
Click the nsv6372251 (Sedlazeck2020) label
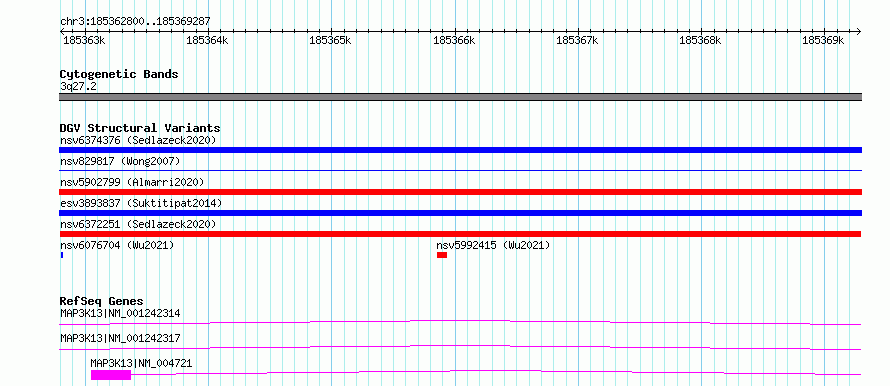pyautogui.click(x=138, y=224)
